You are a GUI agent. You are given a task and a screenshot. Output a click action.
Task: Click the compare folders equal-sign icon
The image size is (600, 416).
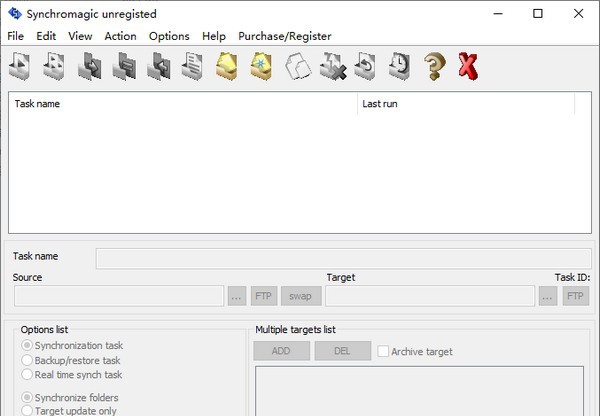pyautogui.click(x=124, y=67)
